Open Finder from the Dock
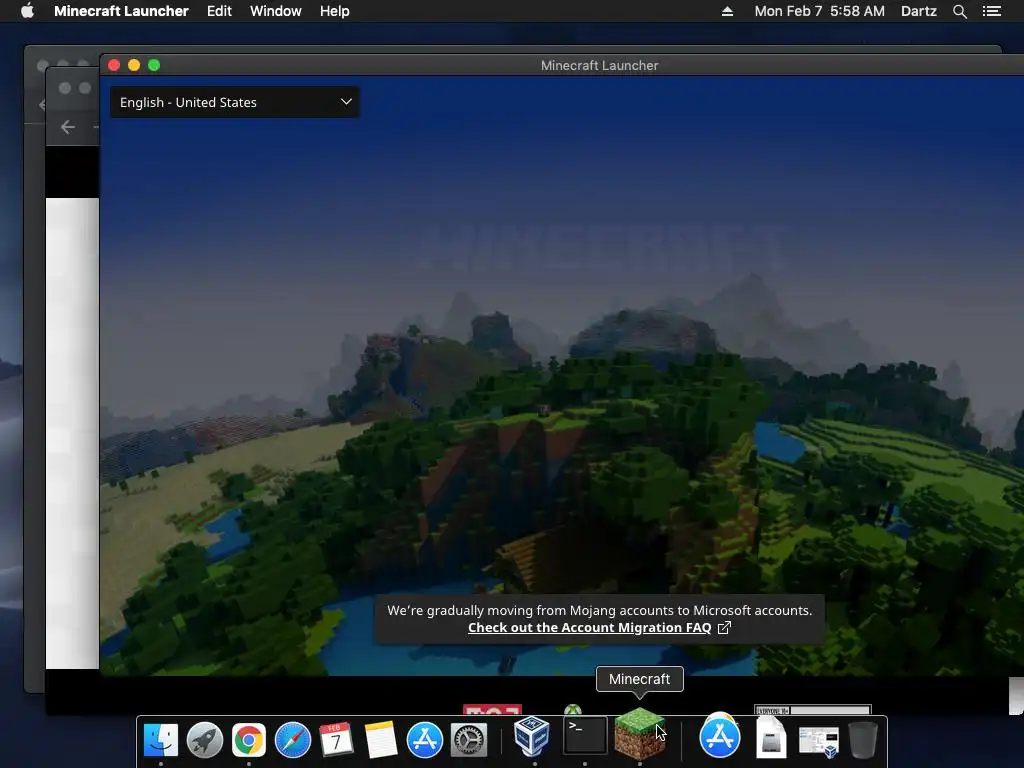Viewport: 1024px width, 768px height. [x=161, y=740]
